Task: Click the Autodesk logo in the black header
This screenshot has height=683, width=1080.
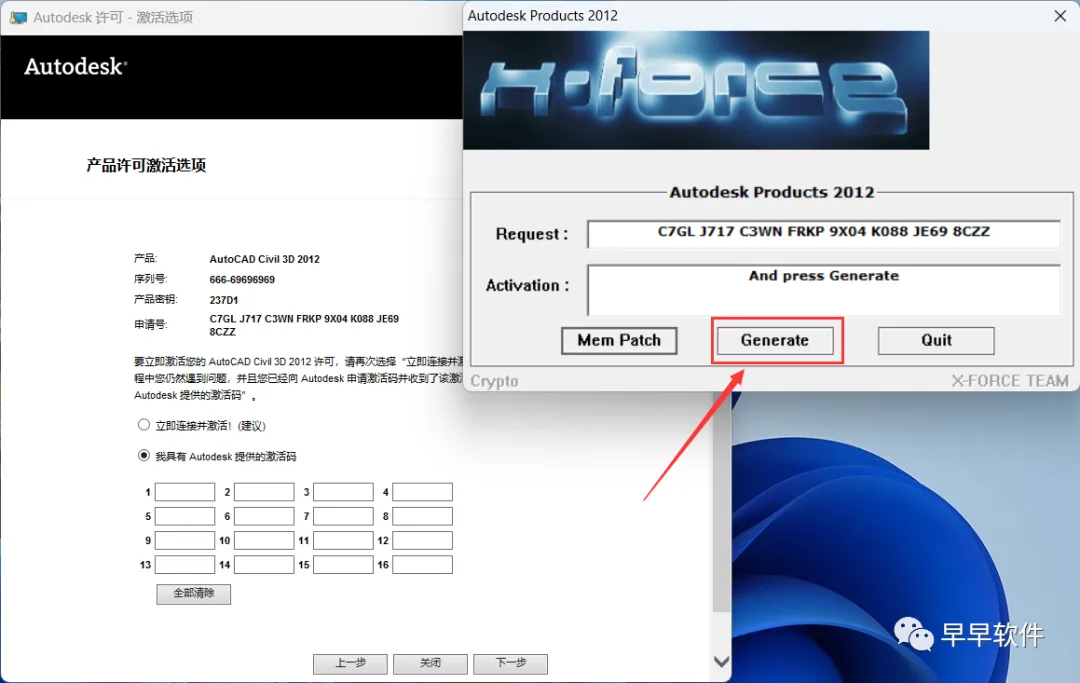Action: click(x=76, y=67)
